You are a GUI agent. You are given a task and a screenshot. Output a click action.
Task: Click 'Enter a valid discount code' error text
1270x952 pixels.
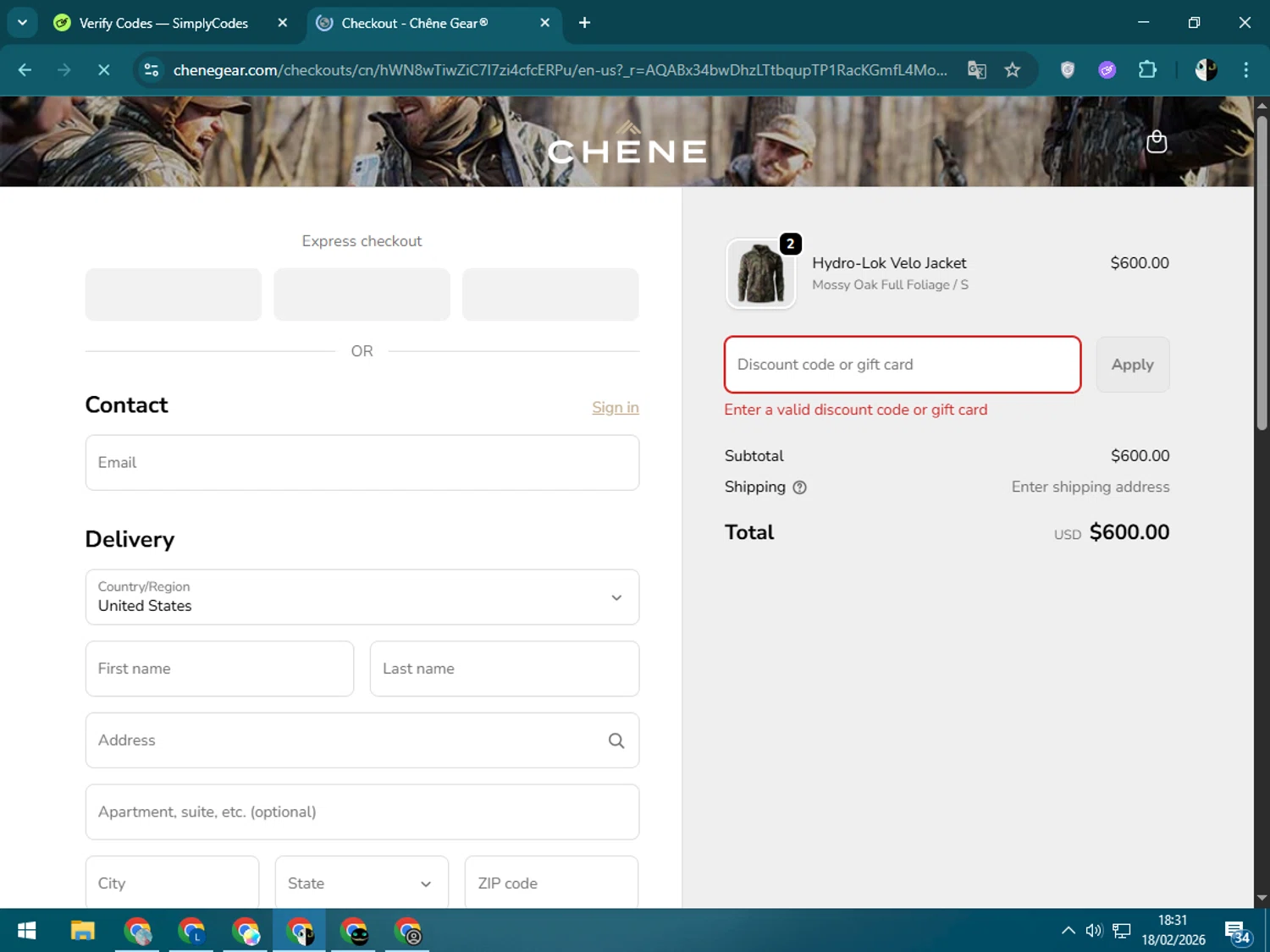[856, 410]
